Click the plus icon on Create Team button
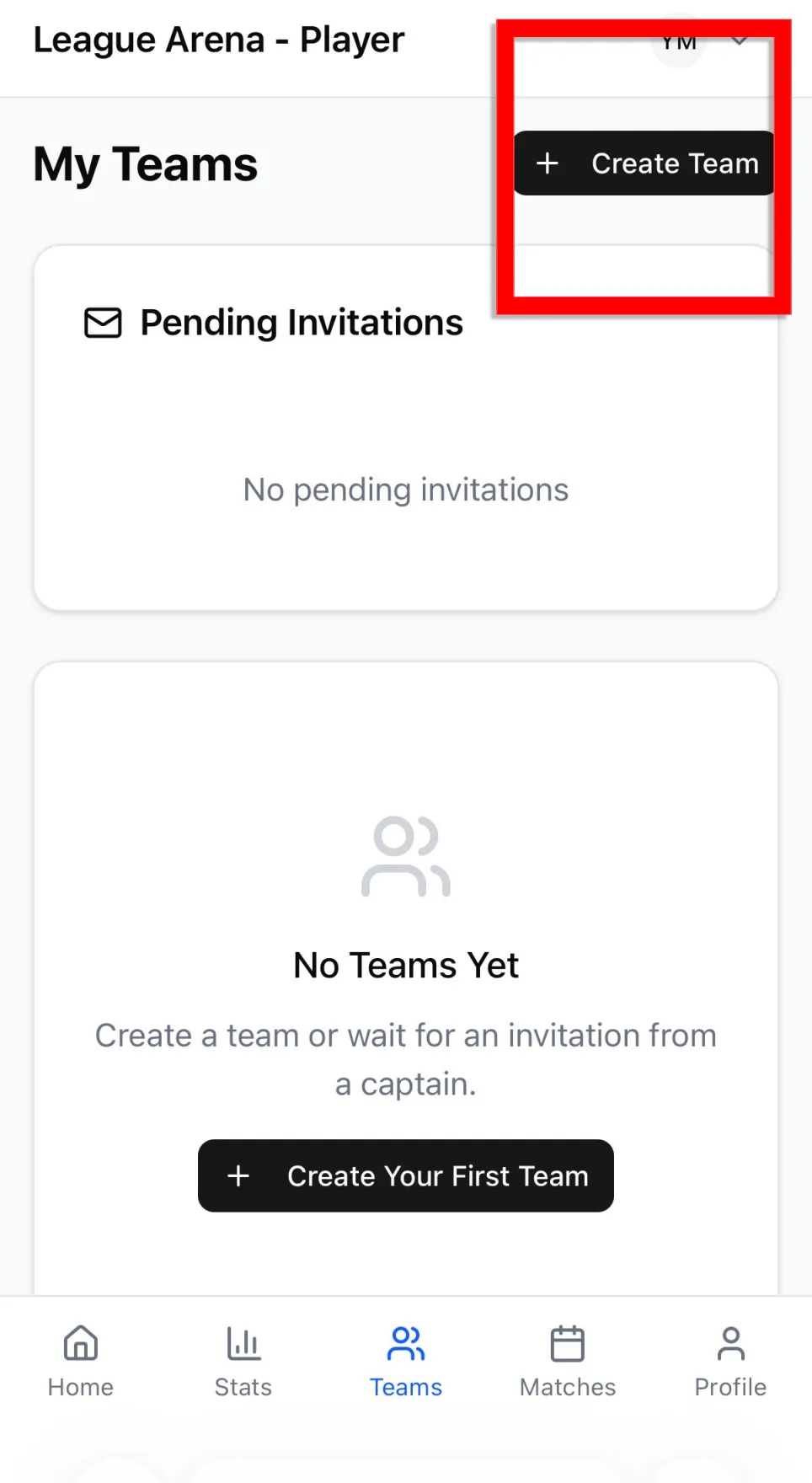812x1483 pixels. 548,163
